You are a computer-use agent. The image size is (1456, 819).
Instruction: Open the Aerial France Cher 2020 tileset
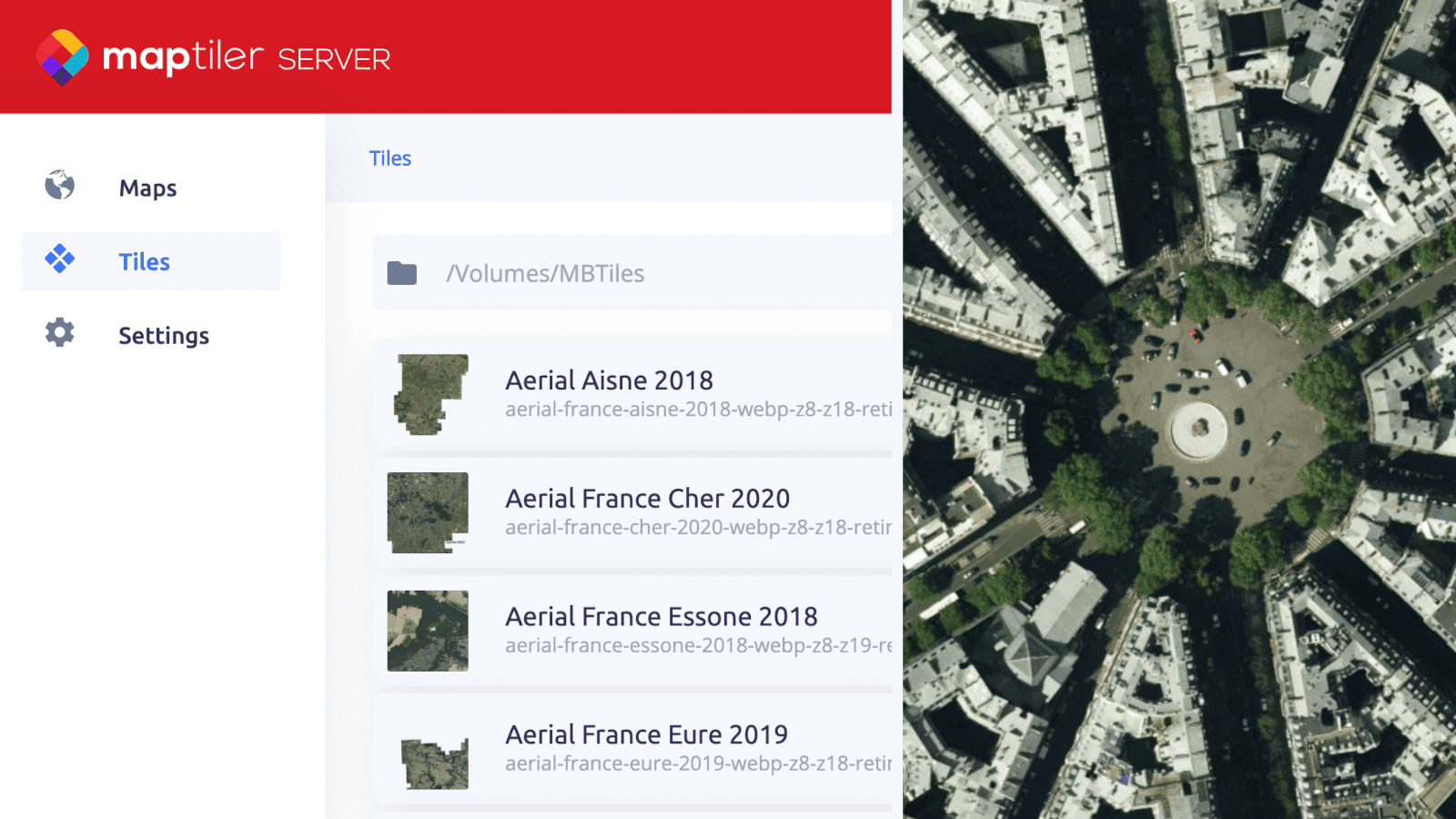pyautogui.click(x=647, y=498)
